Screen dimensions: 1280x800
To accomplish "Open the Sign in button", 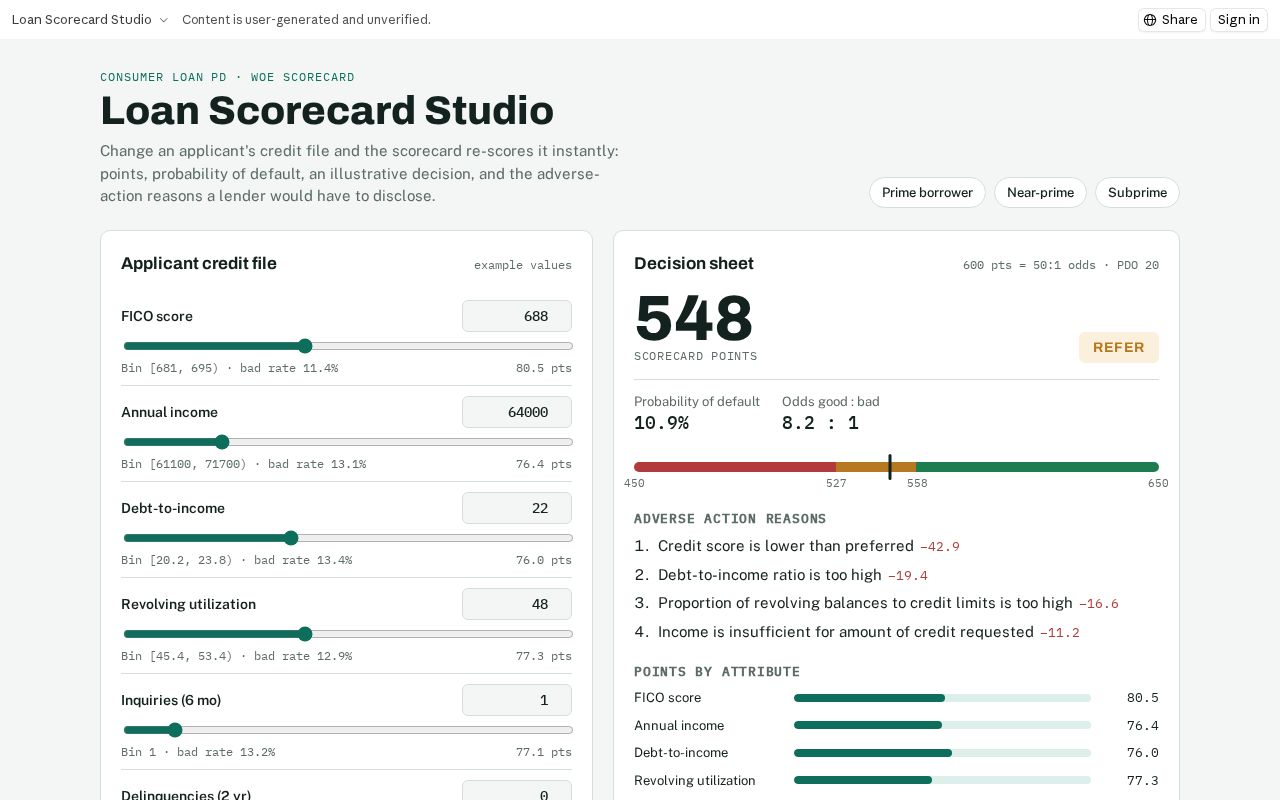I will [x=1238, y=20].
